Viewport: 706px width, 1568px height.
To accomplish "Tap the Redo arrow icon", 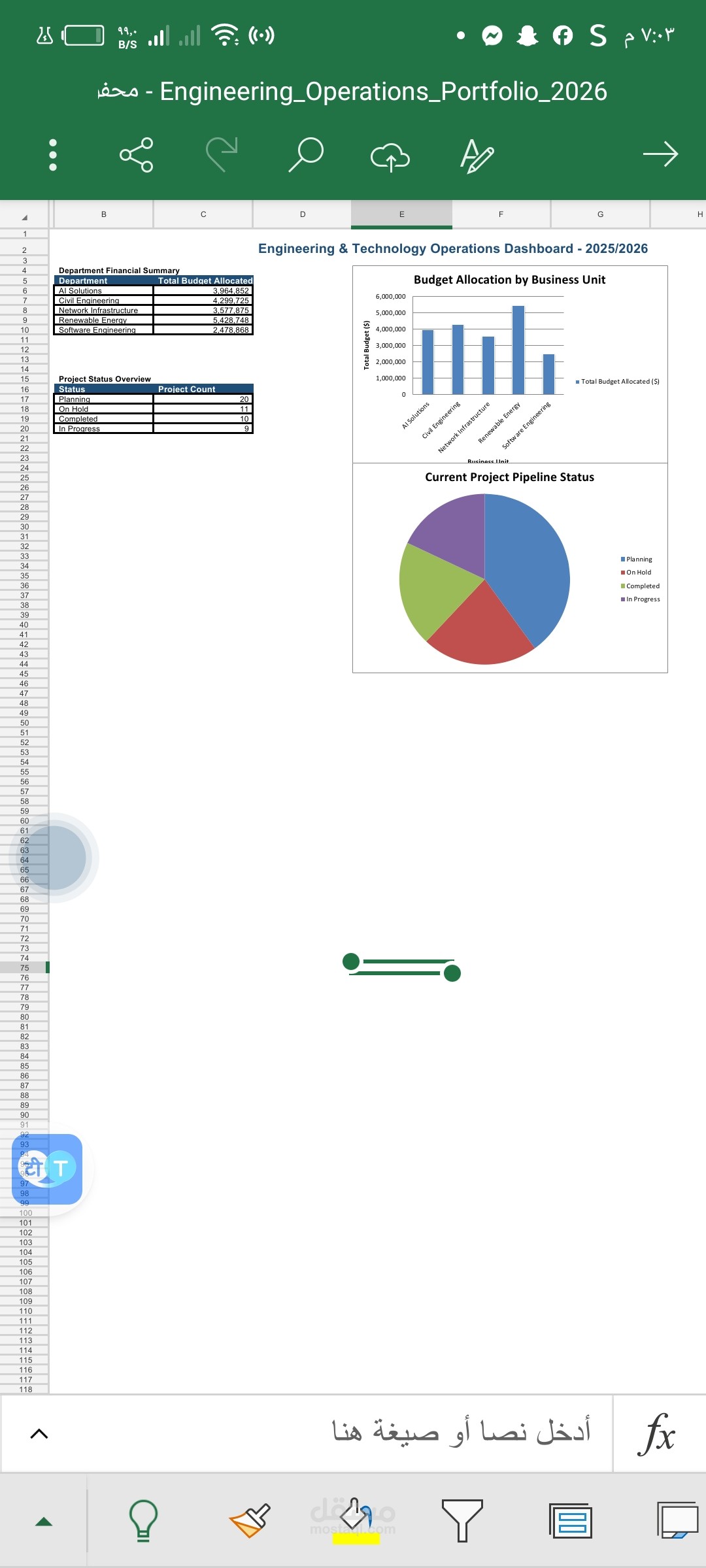I will point(222,155).
